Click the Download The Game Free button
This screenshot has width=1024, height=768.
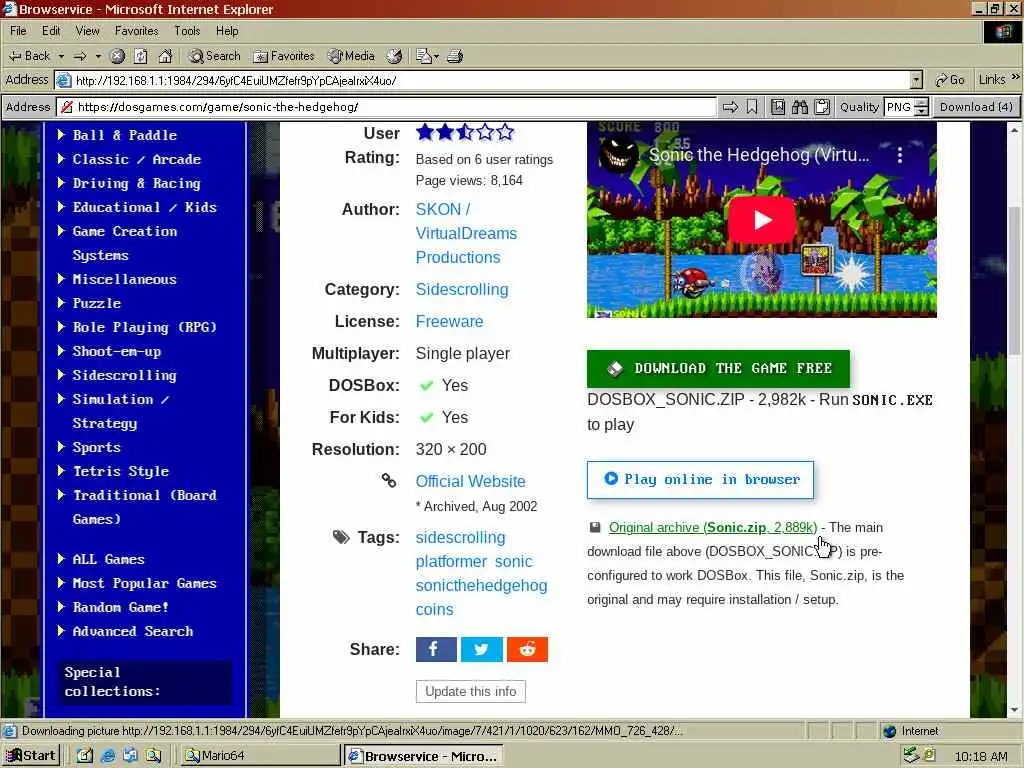pos(718,368)
